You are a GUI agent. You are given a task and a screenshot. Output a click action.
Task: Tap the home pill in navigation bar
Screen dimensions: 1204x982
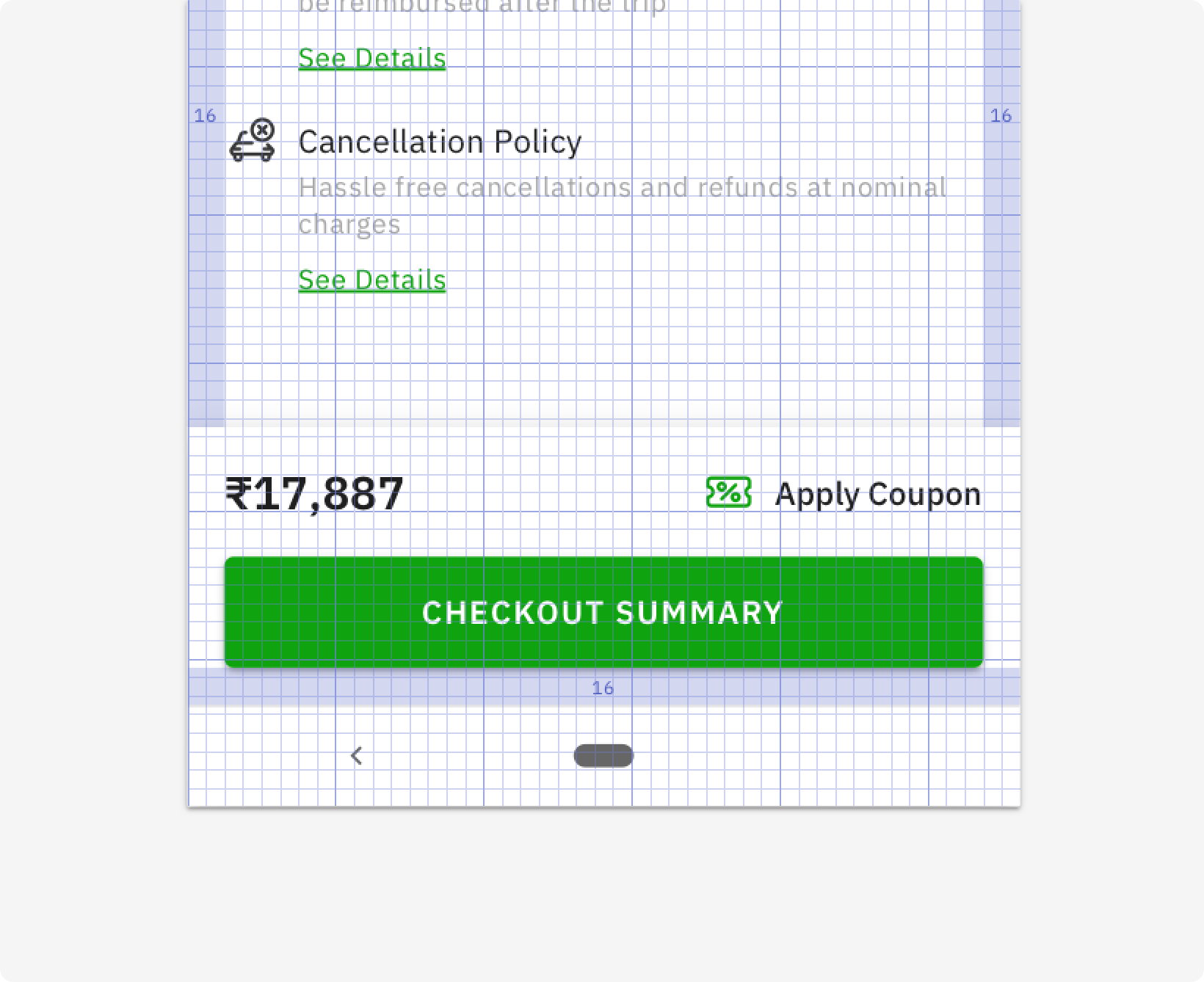point(603,755)
